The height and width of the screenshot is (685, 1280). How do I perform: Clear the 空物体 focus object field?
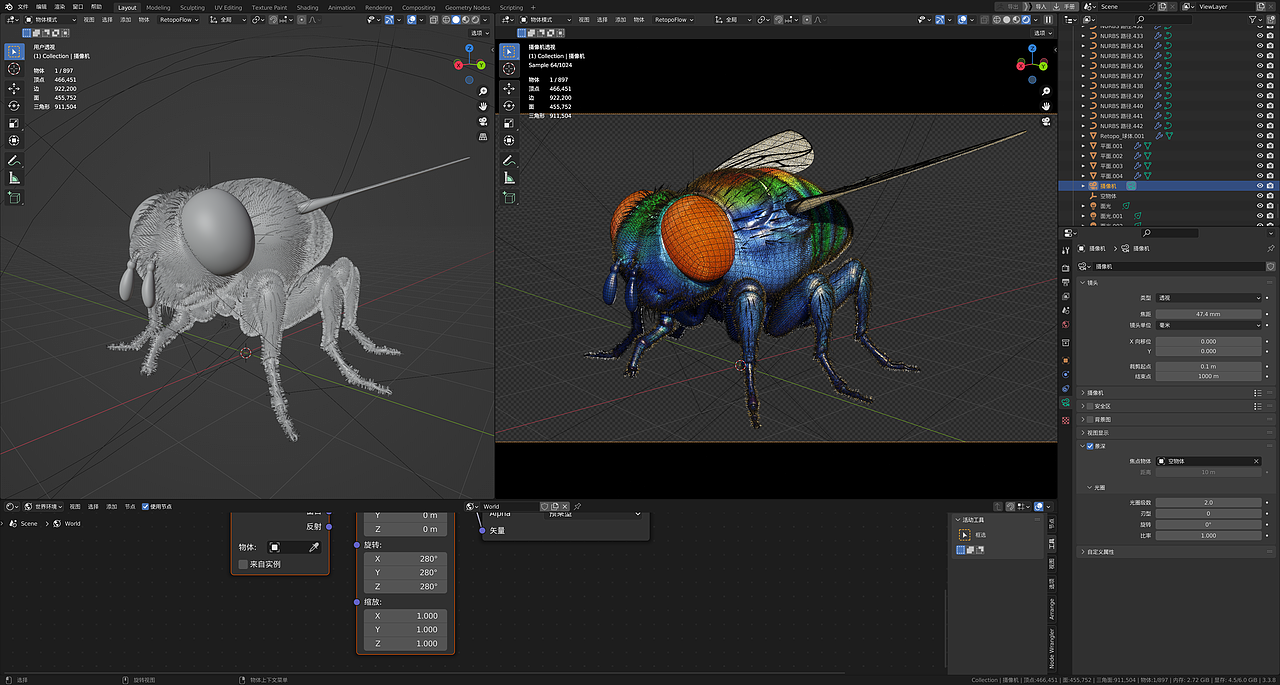(x=1256, y=461)
